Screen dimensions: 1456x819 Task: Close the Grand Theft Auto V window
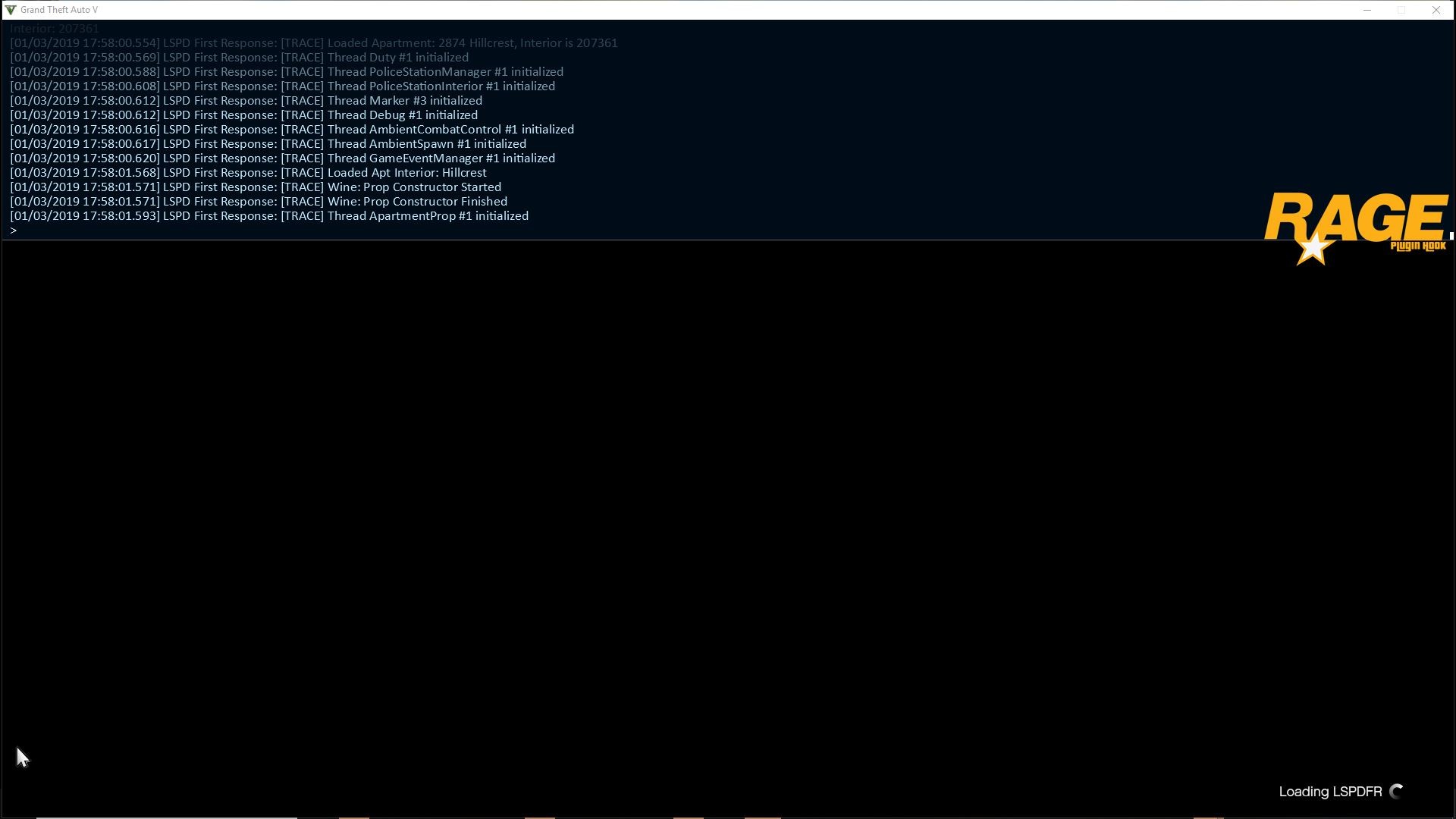tap(1436, 10)
